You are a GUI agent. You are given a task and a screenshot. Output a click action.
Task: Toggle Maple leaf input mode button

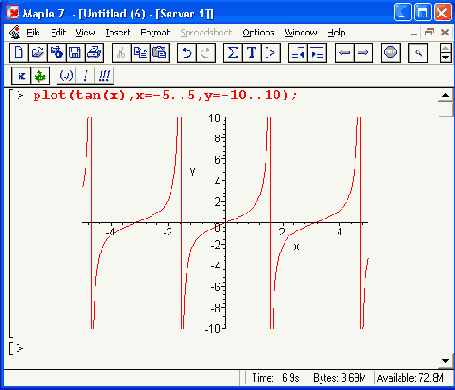40,76
